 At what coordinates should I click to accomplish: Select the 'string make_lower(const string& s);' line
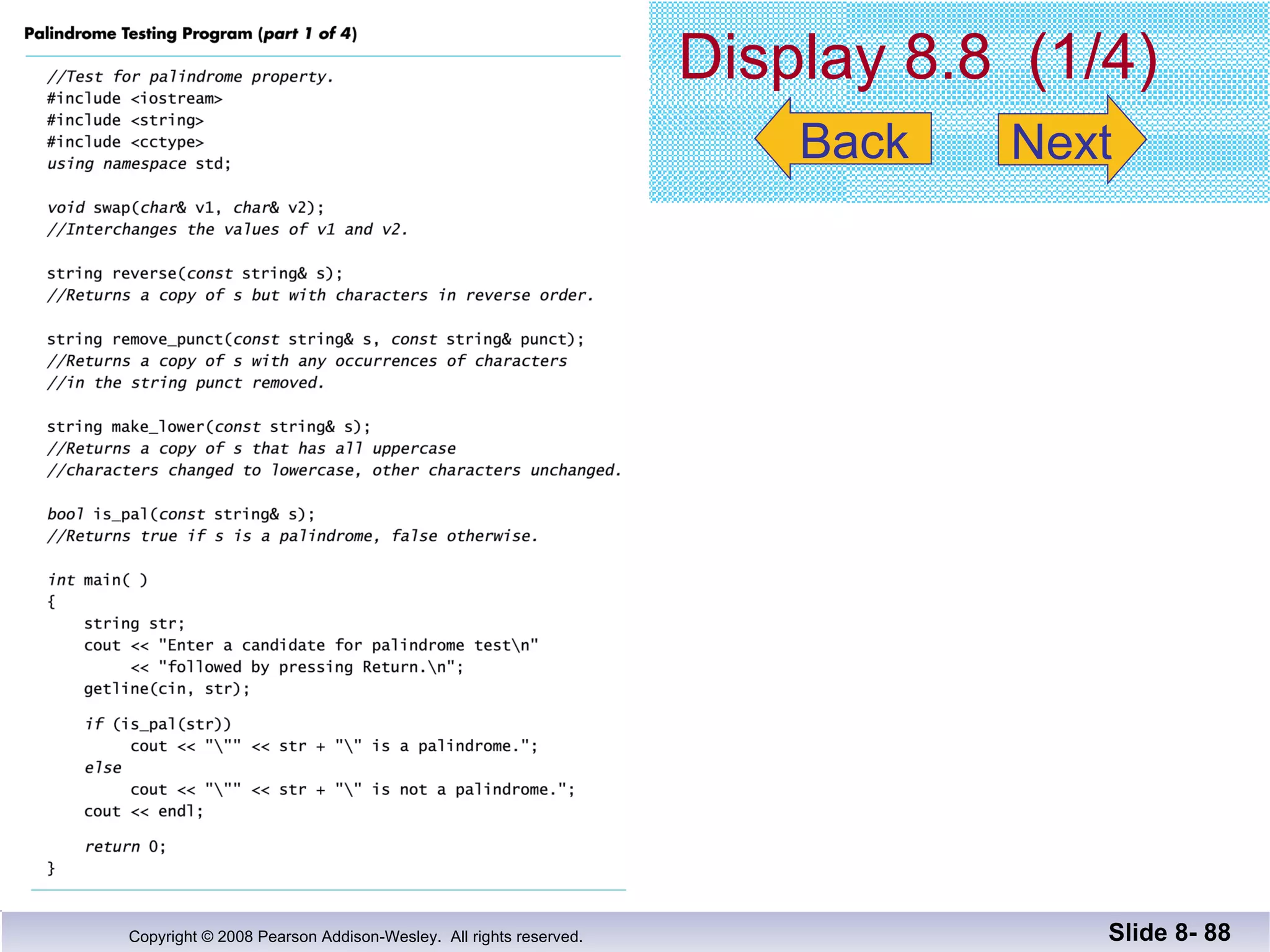(209, 426)
